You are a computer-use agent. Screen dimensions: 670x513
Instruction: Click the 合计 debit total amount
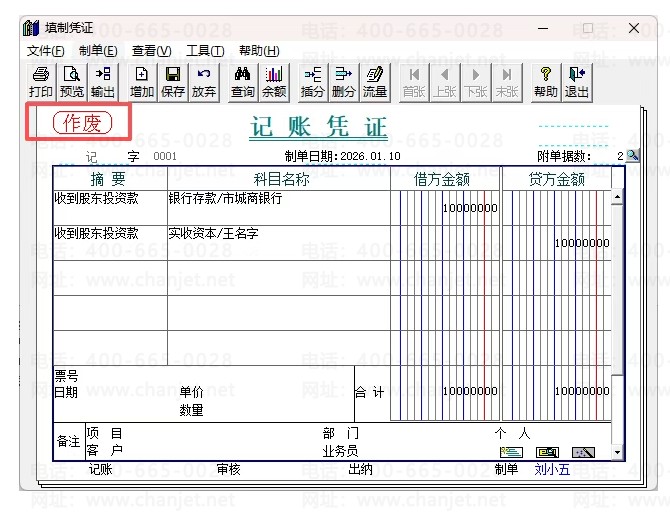click(x=470, y=391)
